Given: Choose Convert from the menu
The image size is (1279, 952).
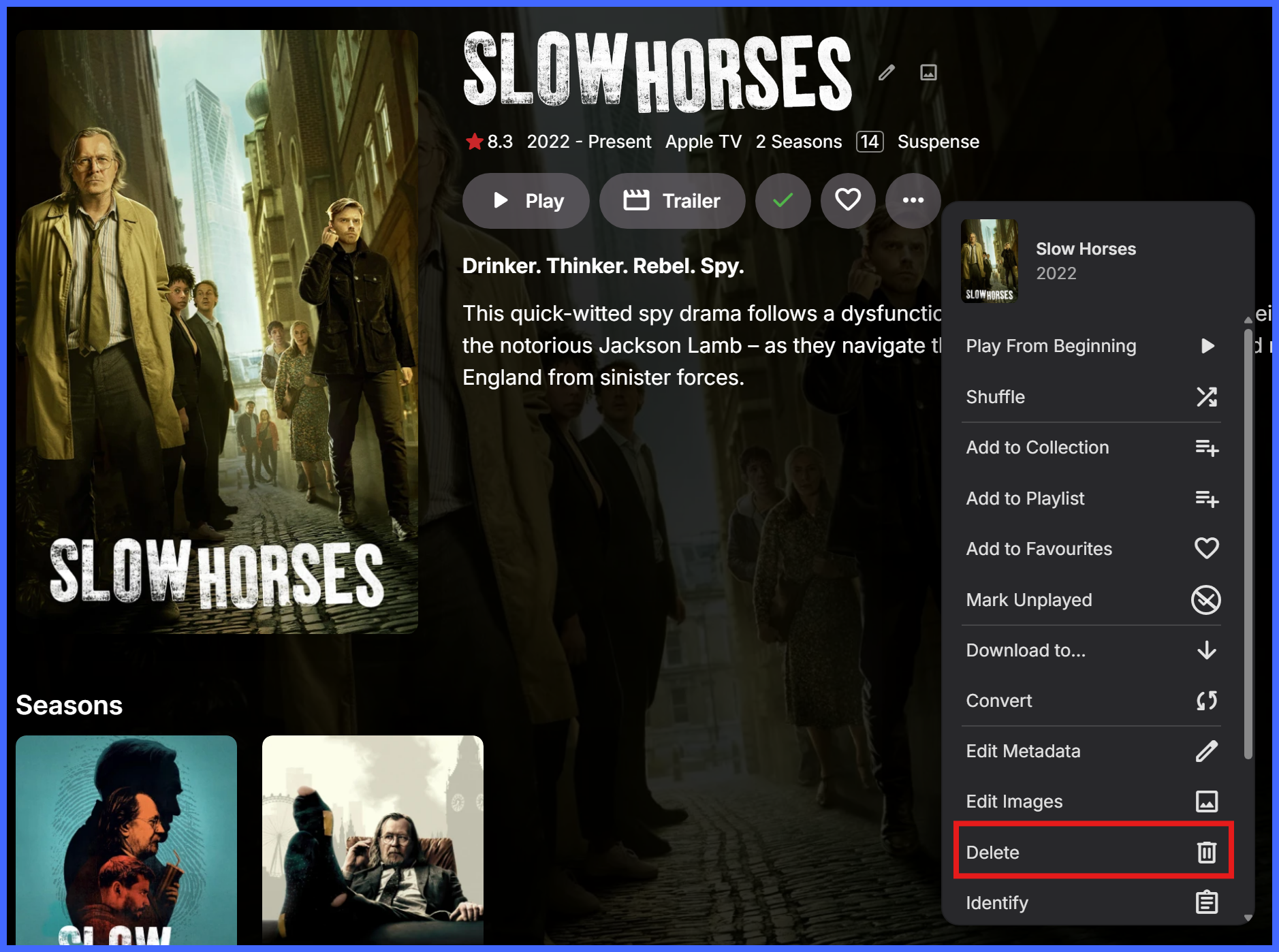Looking at the screenshot, I should coord(1091,701).
